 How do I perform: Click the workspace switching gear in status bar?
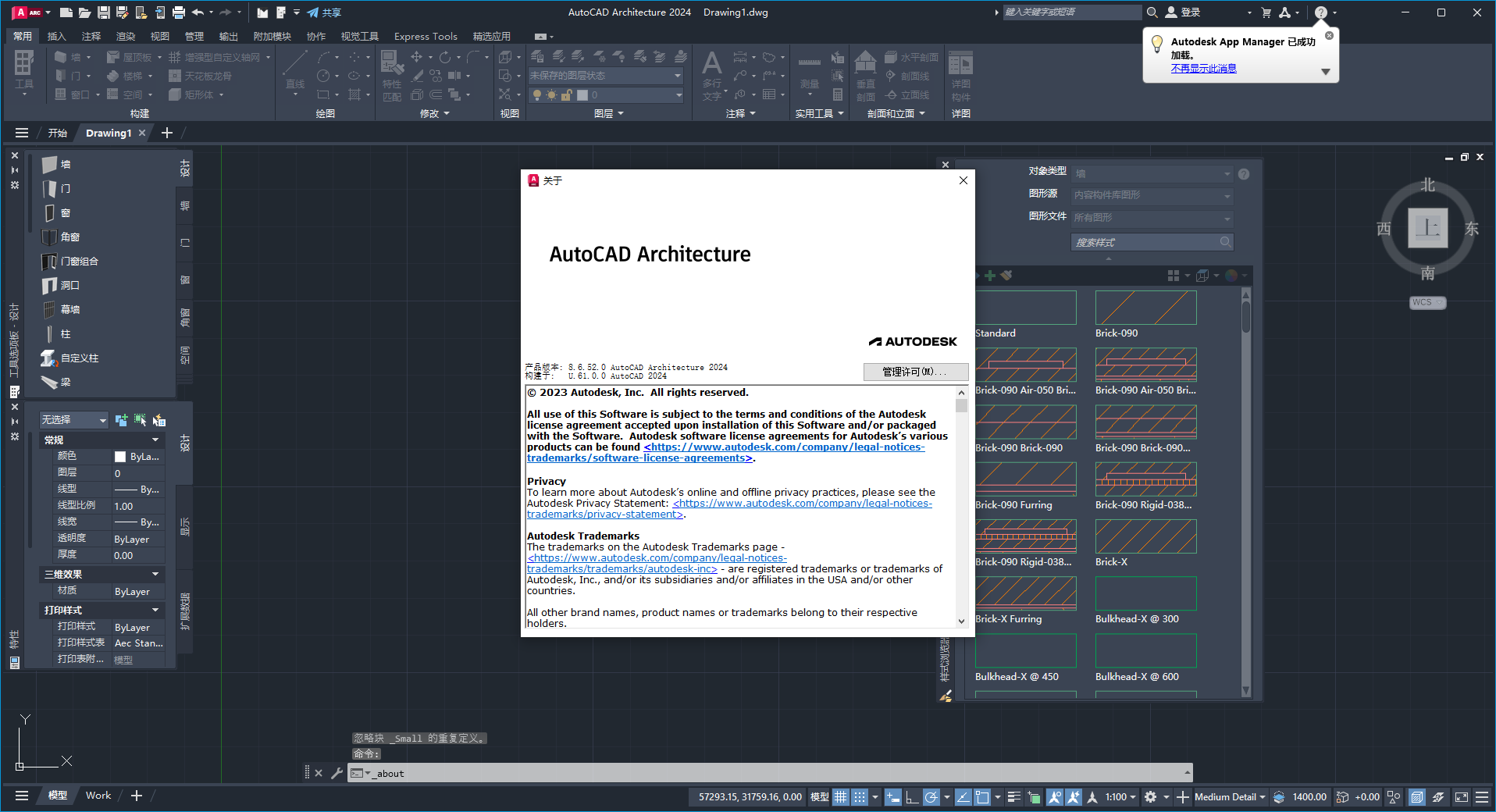[x=1150, y=797]
